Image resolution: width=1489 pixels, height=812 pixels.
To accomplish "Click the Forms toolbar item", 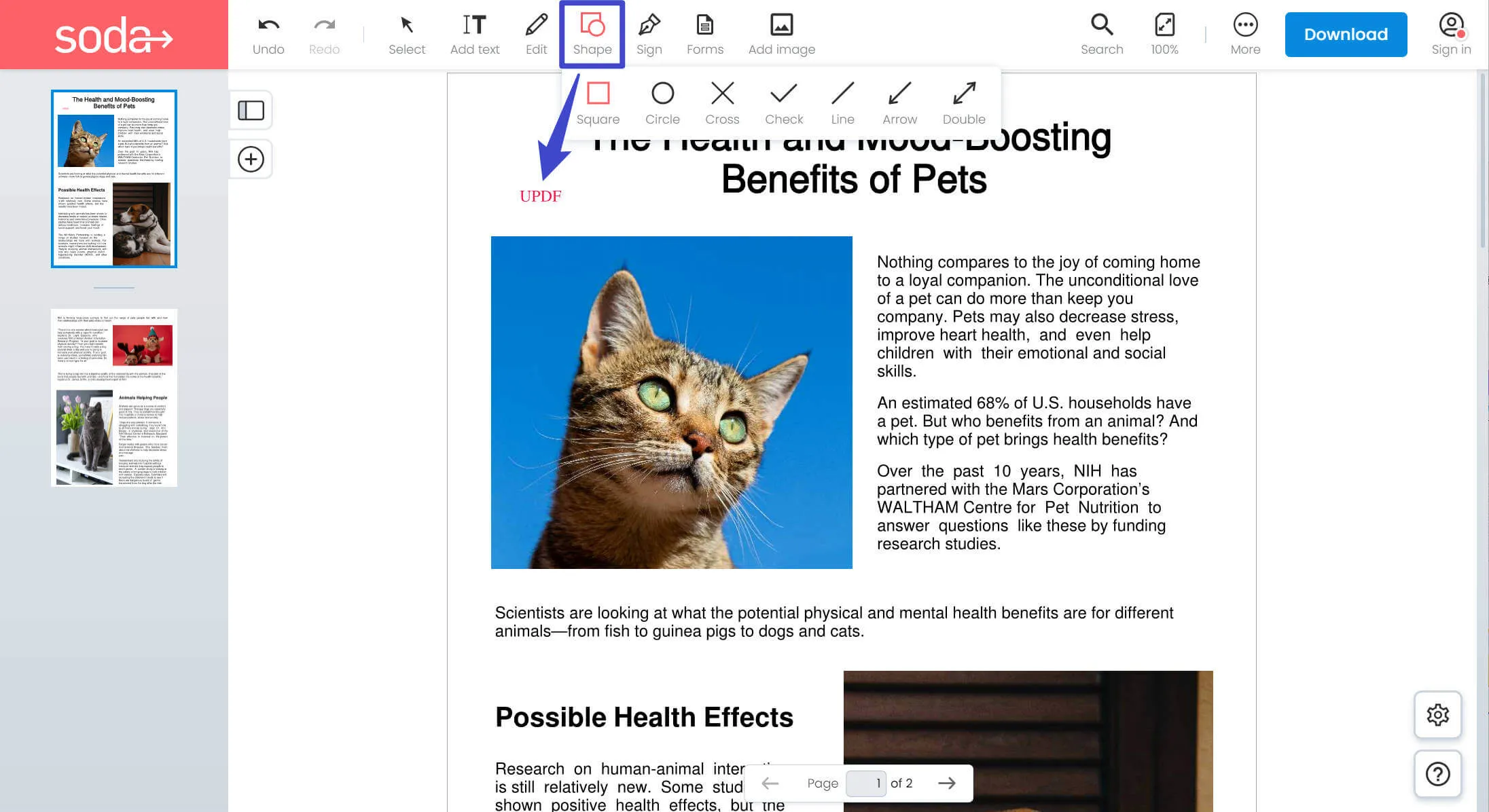I will pos(705,33).
